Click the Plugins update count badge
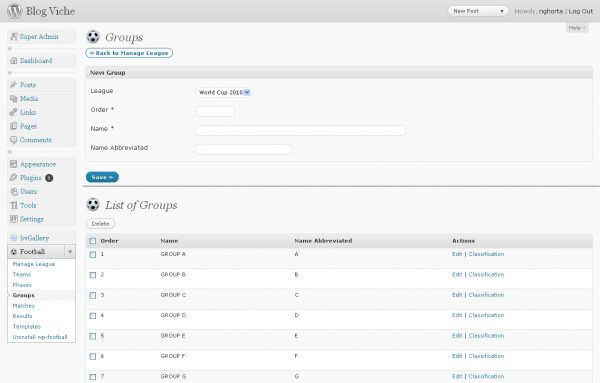The image size is (600, 383). [49, 178]
